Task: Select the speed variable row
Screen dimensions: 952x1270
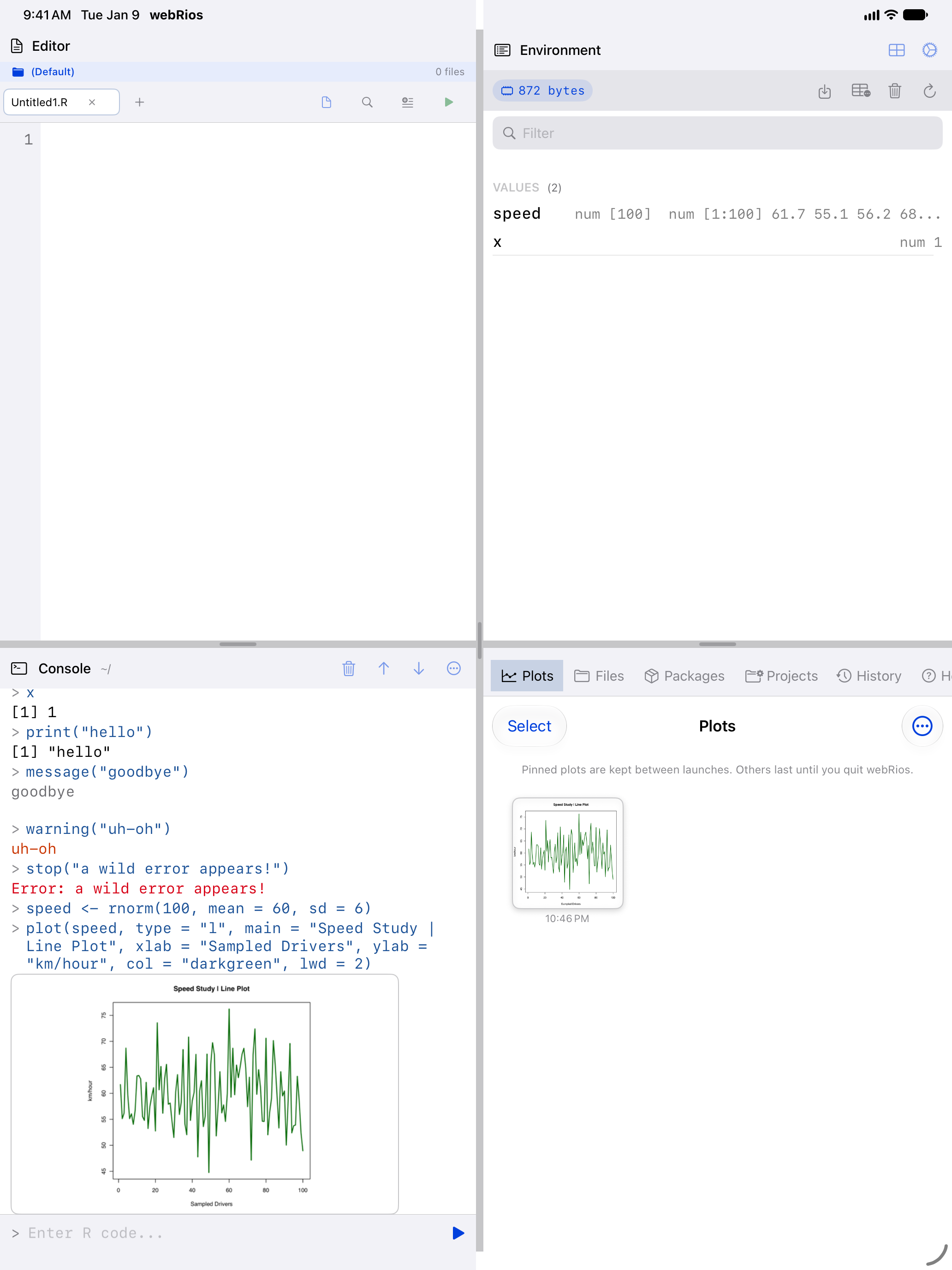Action: pyautogui.click(x=717, y=214)
